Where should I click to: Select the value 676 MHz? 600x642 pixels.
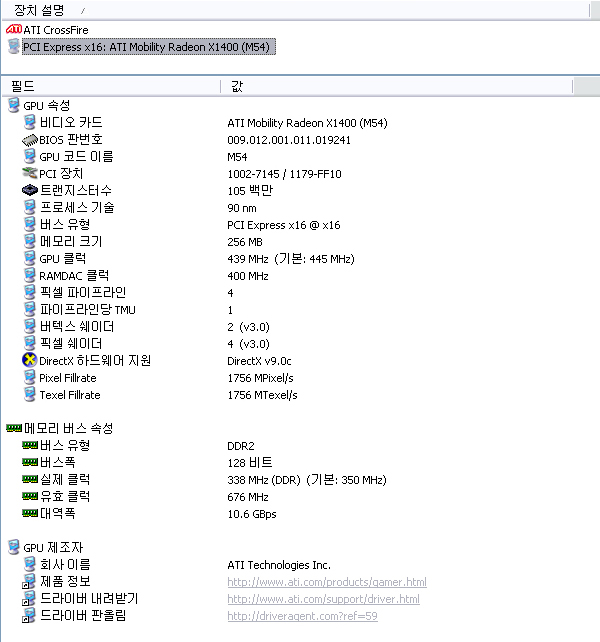point(248,497)
